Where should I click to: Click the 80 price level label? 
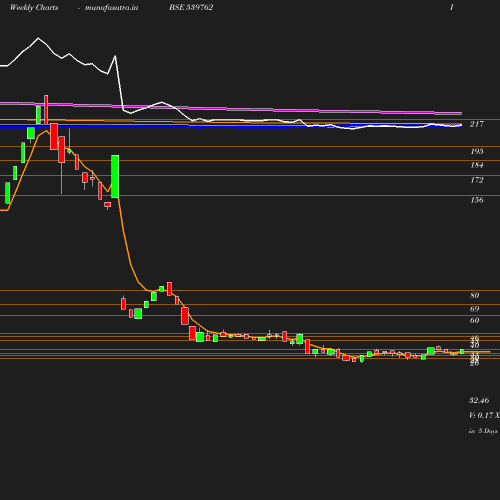click(x=475, y=295)
